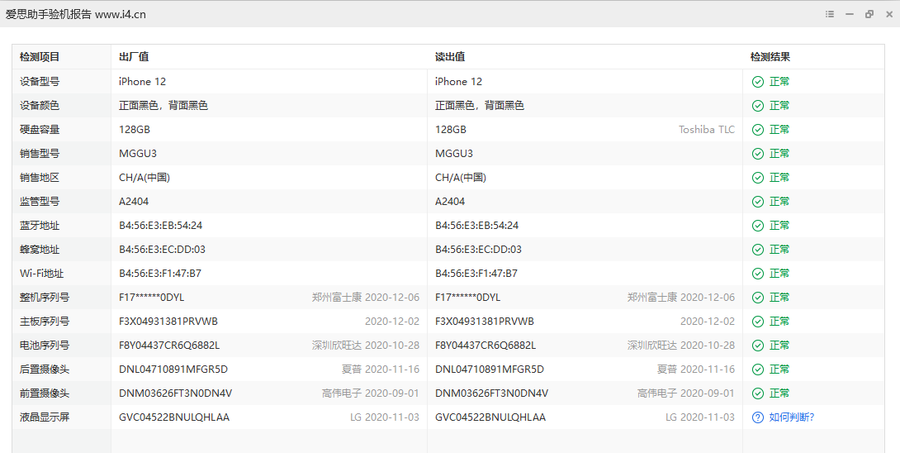Image resolution: width=900 pixels, height=453 pixels.
Task: Click the green check icon for 销售型号
Action: point(758,153)
